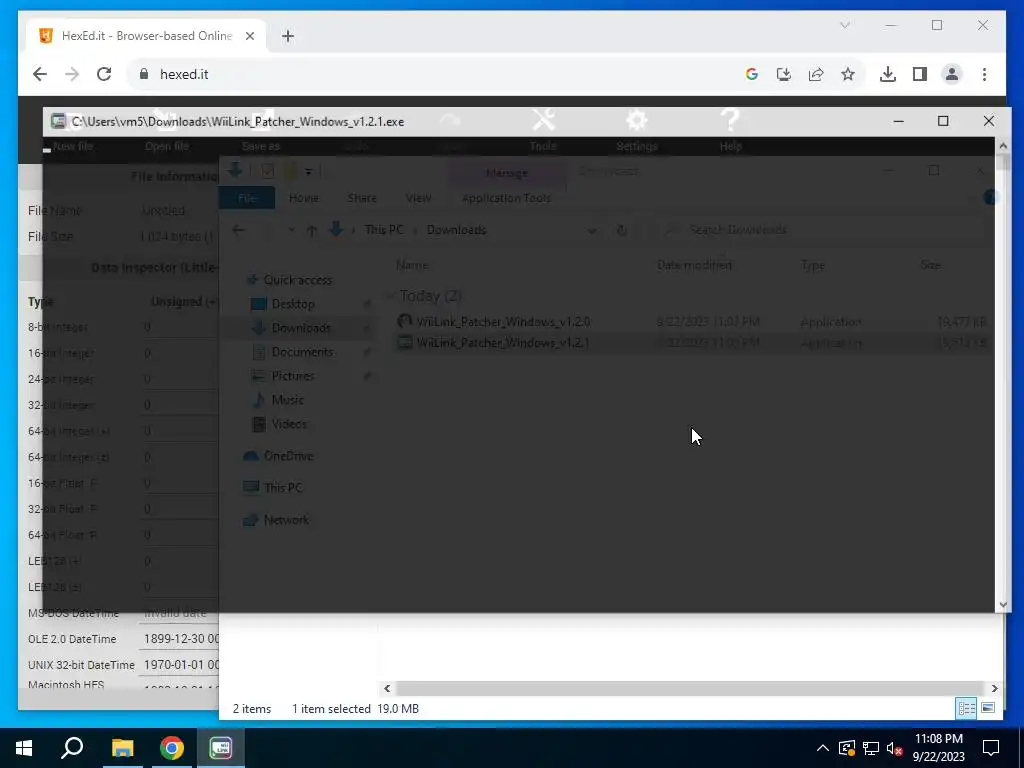View site information via the lock icon
The width and height of the screenshot is (1024, 768).
(144, 74)
